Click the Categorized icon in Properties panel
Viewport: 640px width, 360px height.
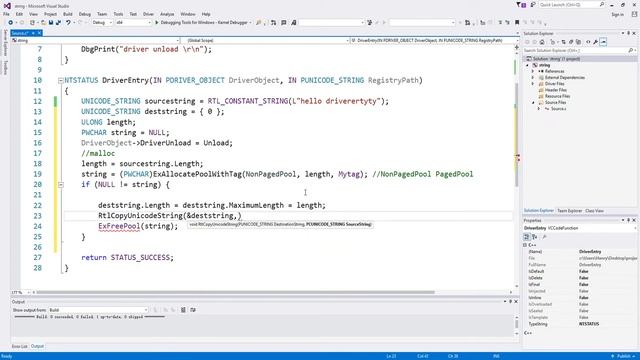(x=527, y=237)
